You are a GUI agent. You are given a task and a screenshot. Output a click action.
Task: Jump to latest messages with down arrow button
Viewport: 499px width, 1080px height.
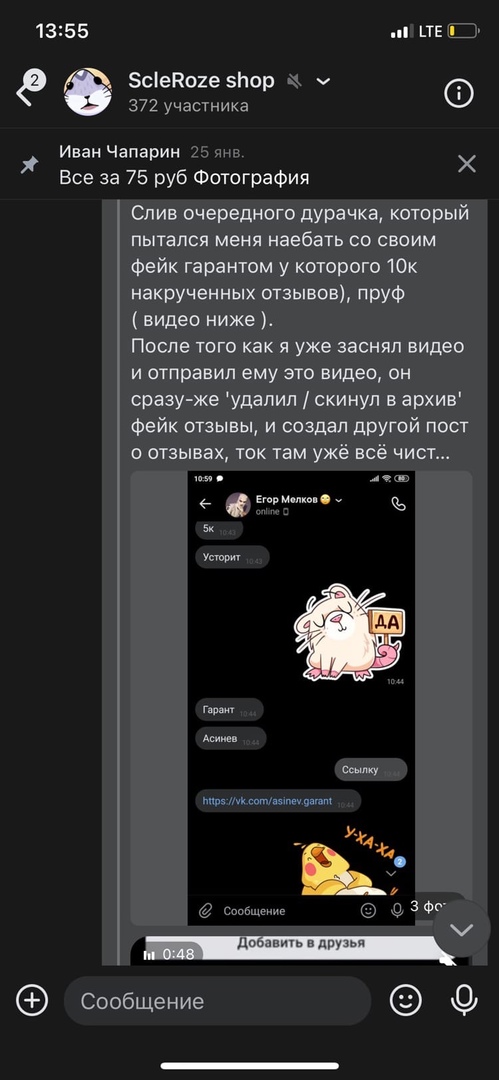click(460, 930)
